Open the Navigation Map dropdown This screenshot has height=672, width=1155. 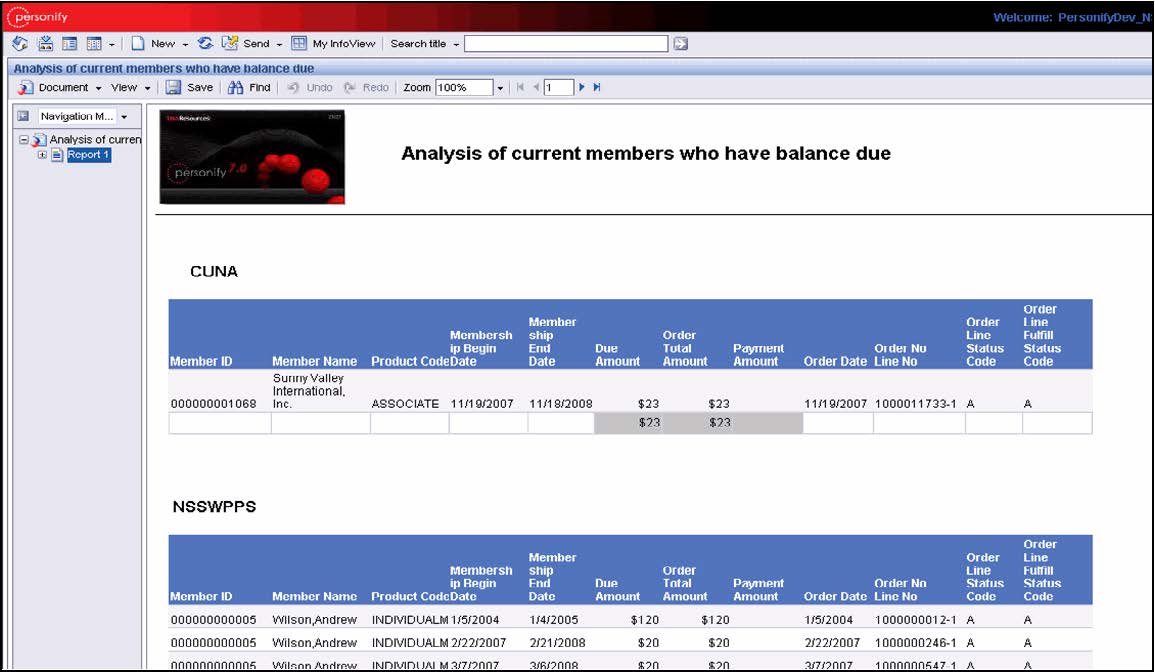click(x=124, y=116)
